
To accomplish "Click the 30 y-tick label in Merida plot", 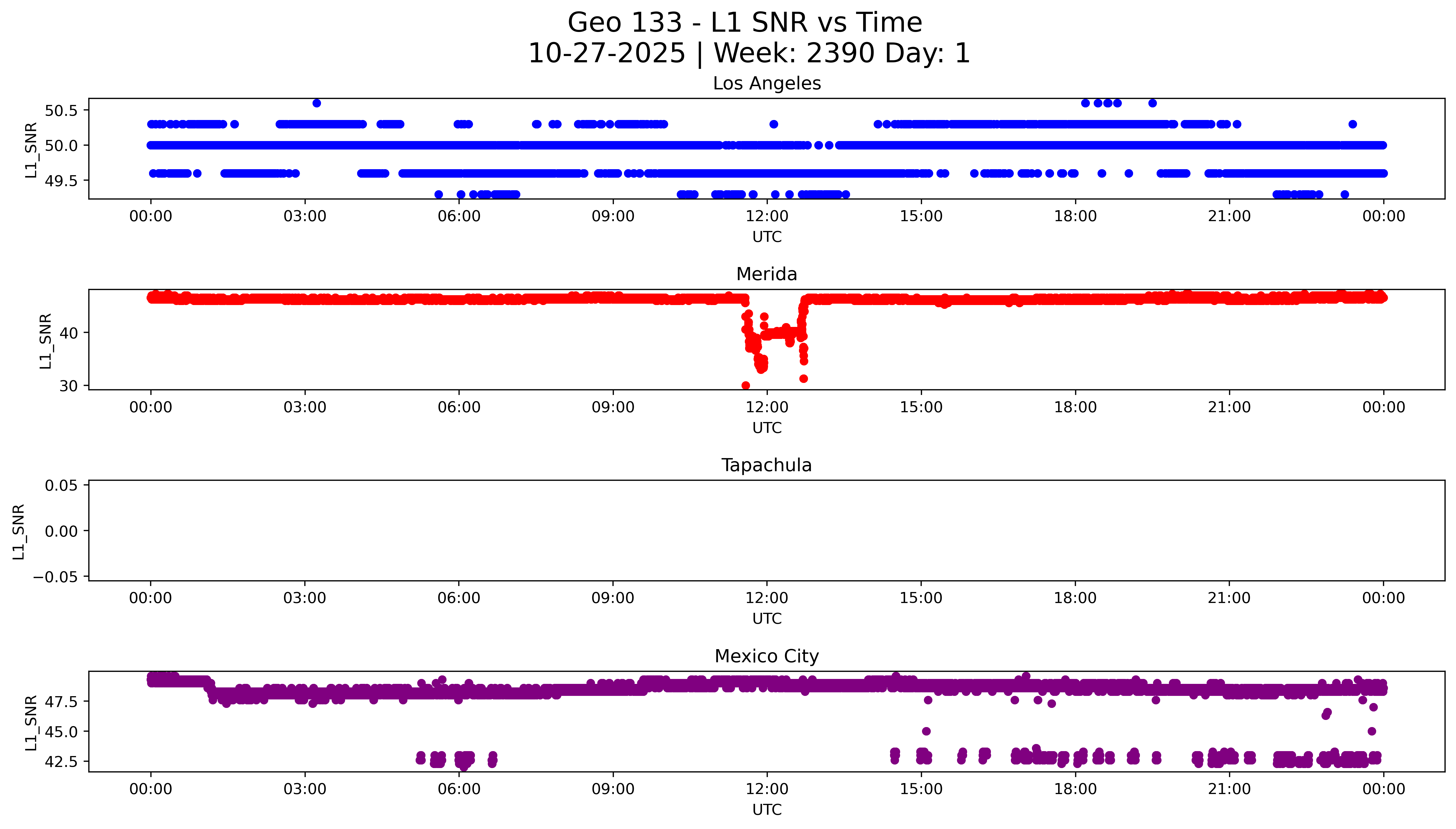I will pyautogui.click(x=69, y=386).
